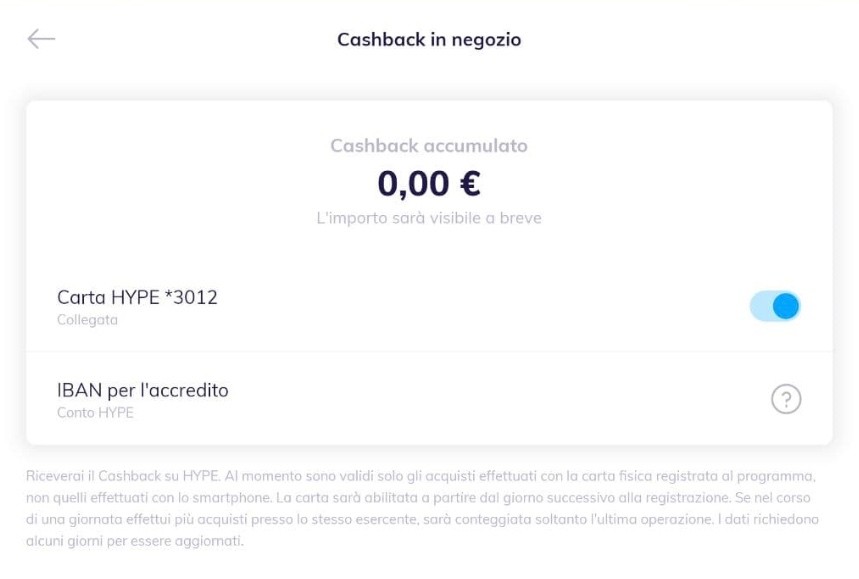859x579 pixels.
Task: Go back using the left arrow
Action: point(41,39)
